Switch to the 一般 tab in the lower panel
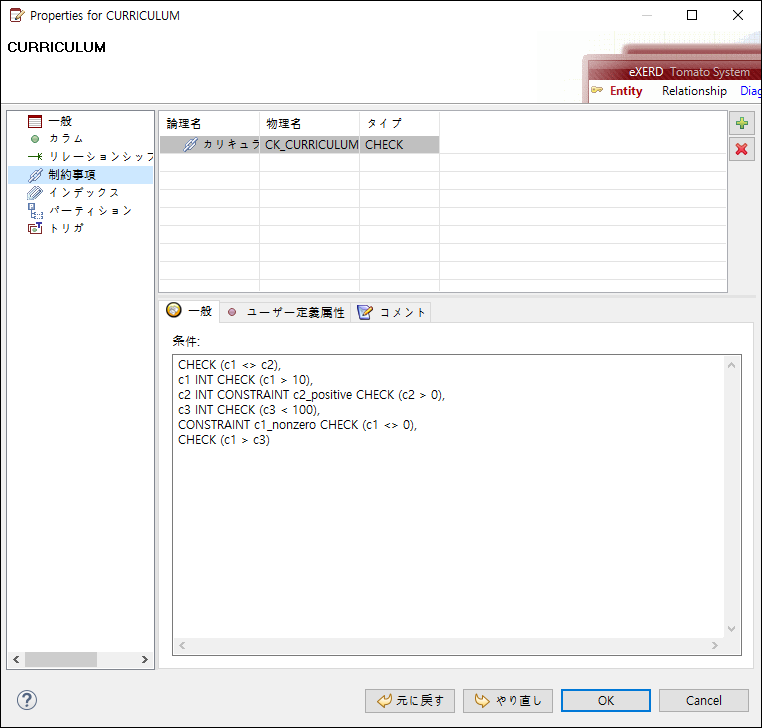Image resolution: width=762 pixels, height=728 pixels. [x=190, y=311]
